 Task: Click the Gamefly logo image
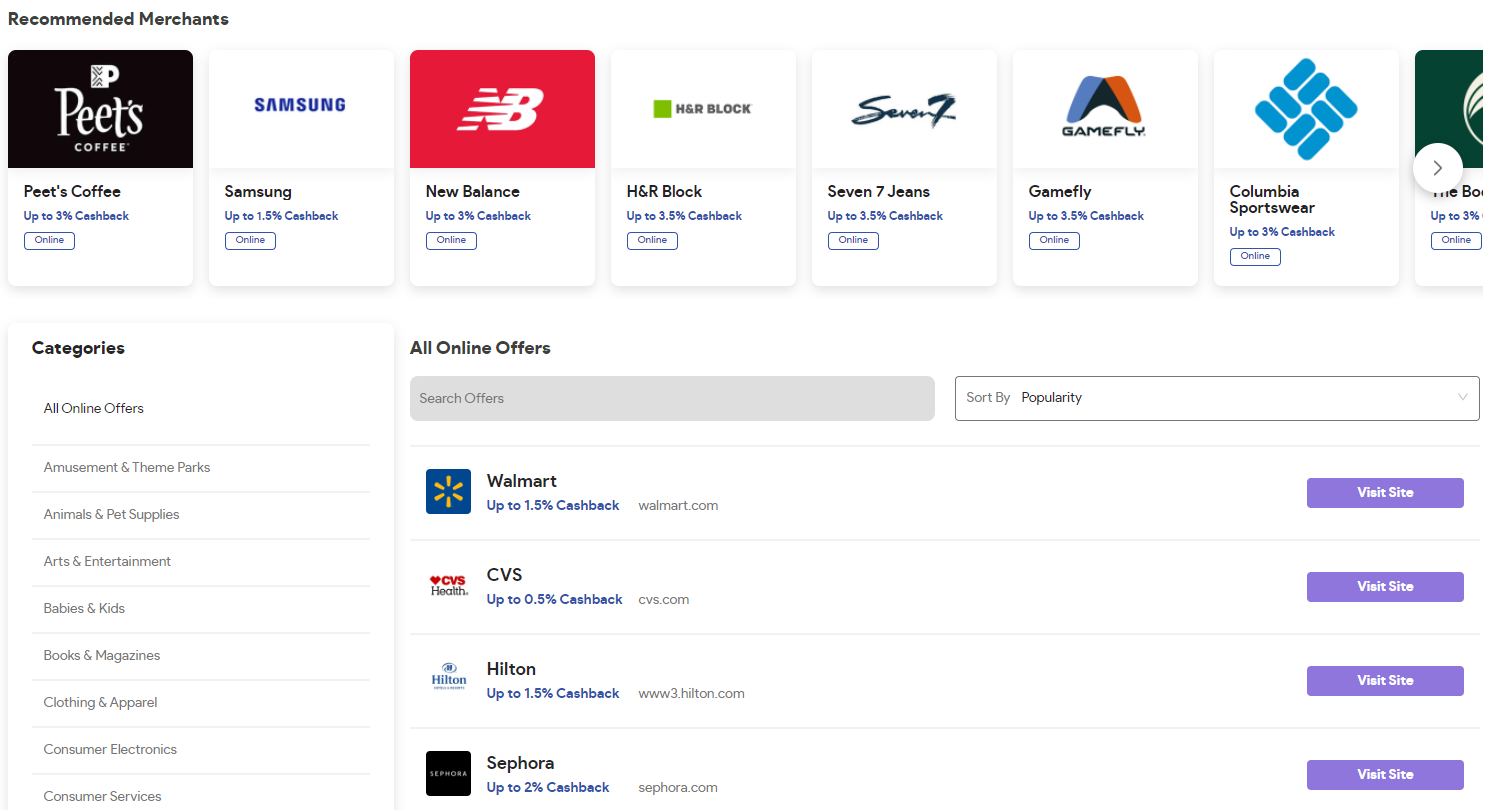click(x=1104, y=108)
